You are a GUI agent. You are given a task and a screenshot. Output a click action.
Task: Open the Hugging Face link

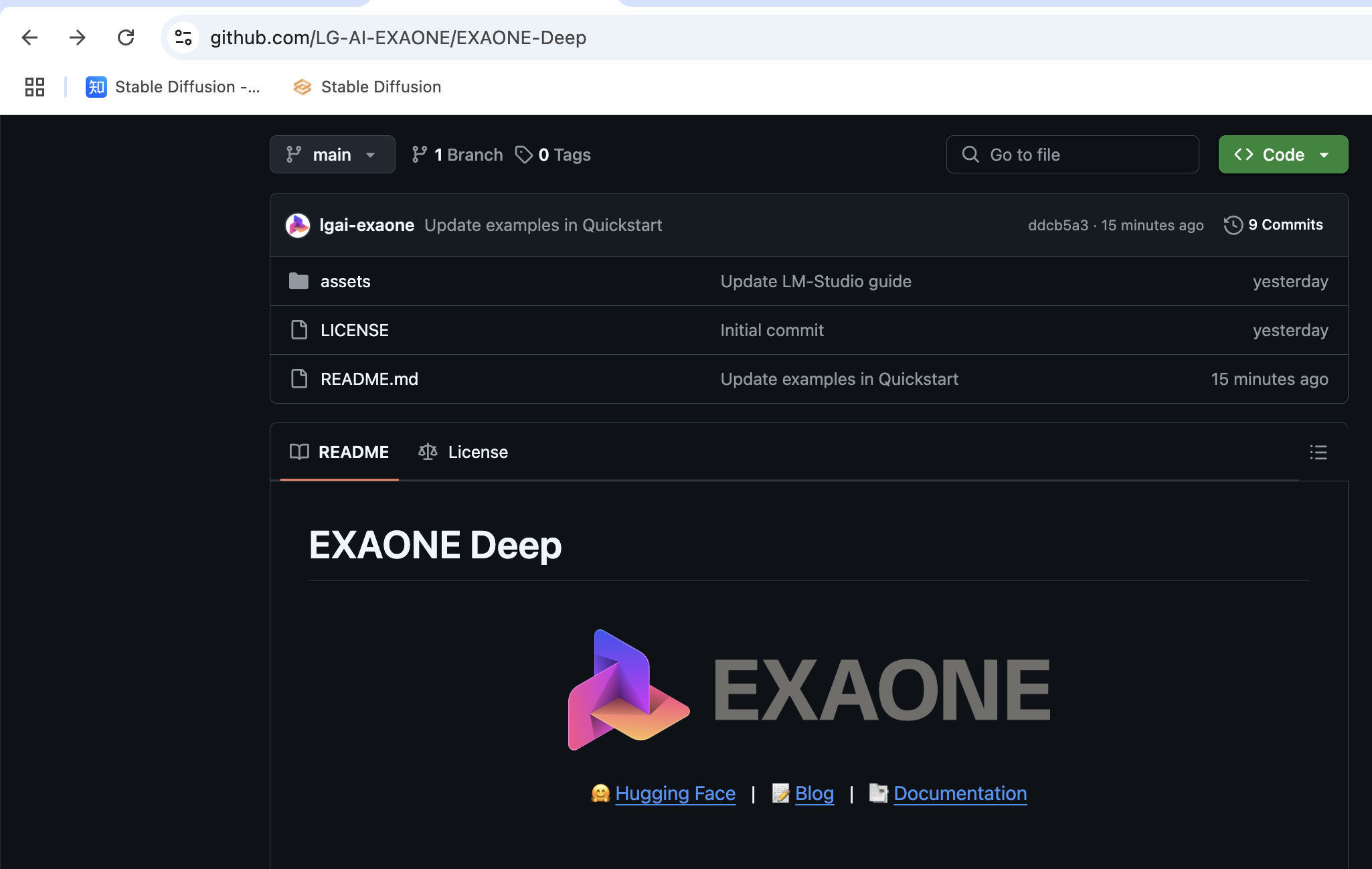(675, 793)
